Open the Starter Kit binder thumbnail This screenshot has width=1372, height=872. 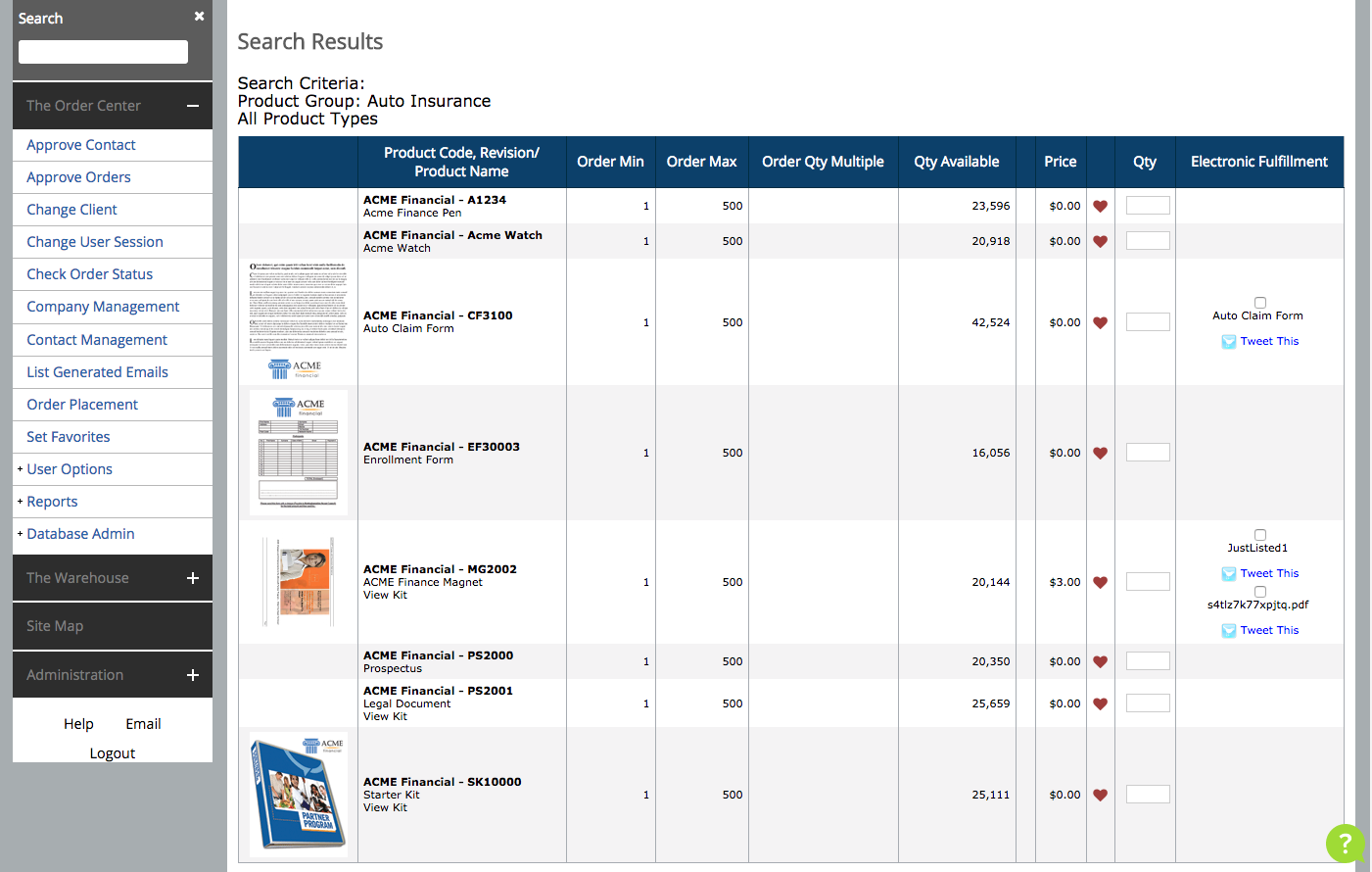click(299, 795)
